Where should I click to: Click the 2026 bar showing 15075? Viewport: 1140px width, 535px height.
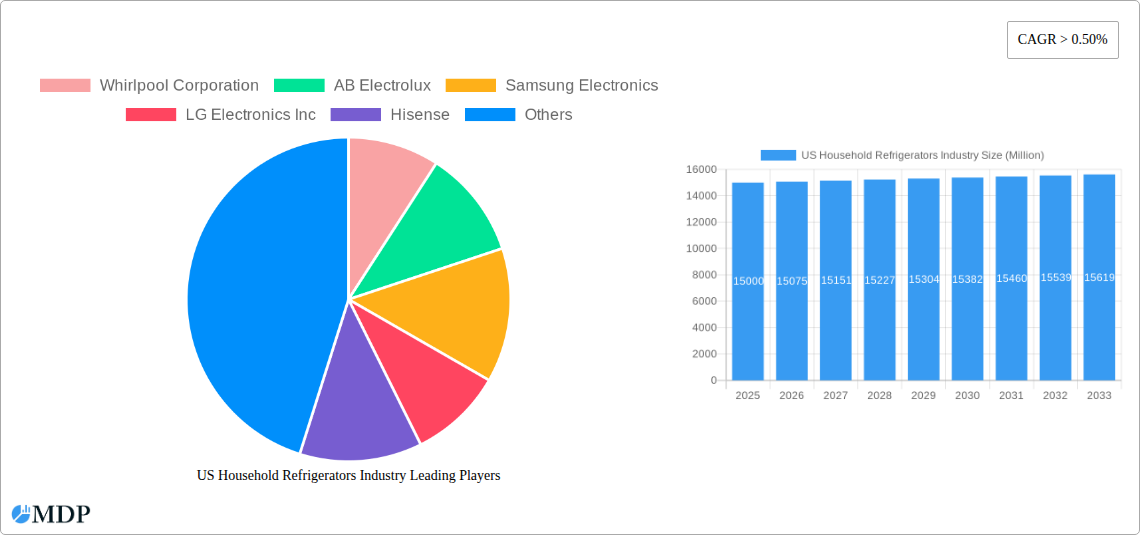792,281
